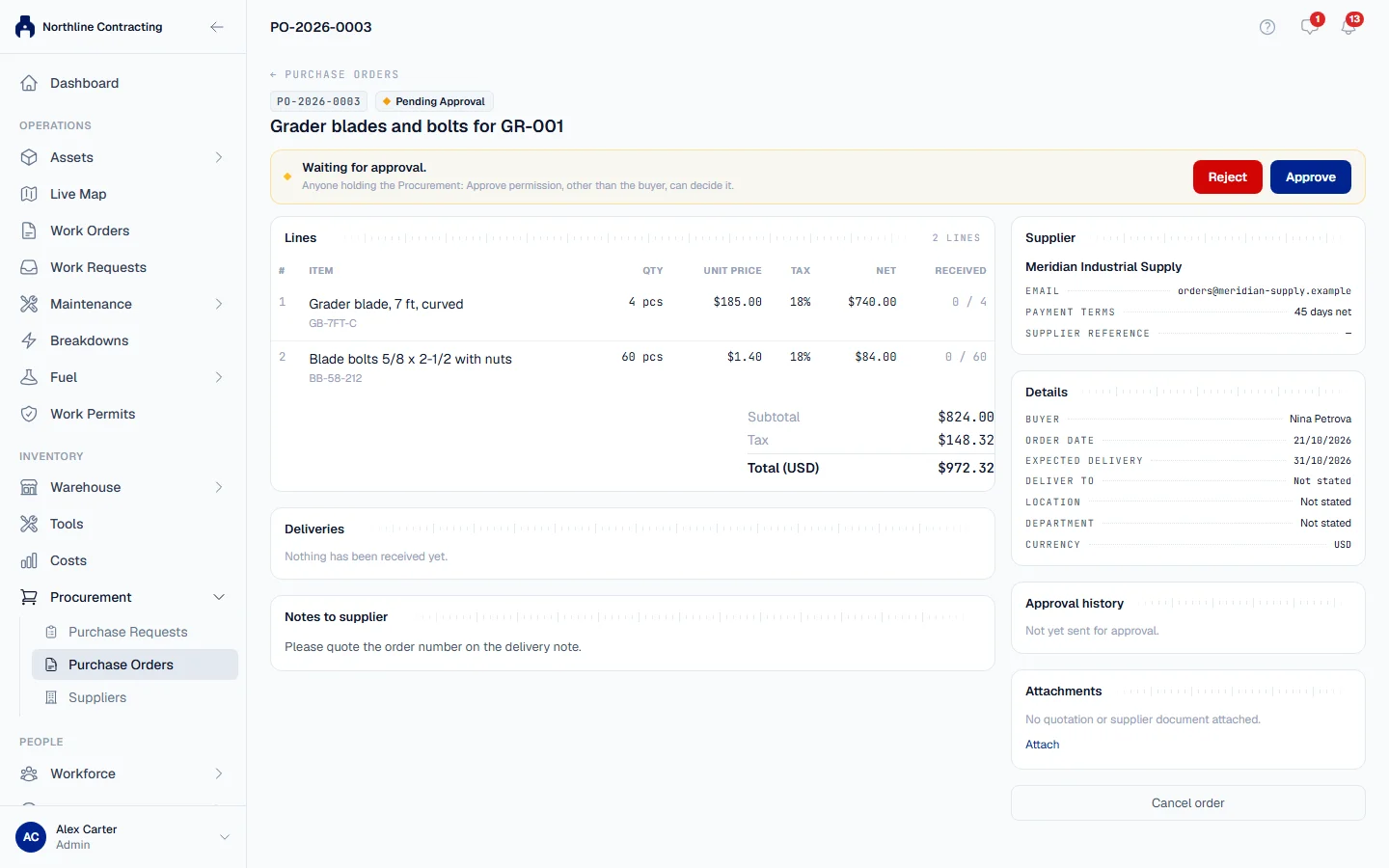Click buyer name Nina Petrova
This screenshot has width=1389, height=868.
pyautogui.click(x=1321, y=419)
